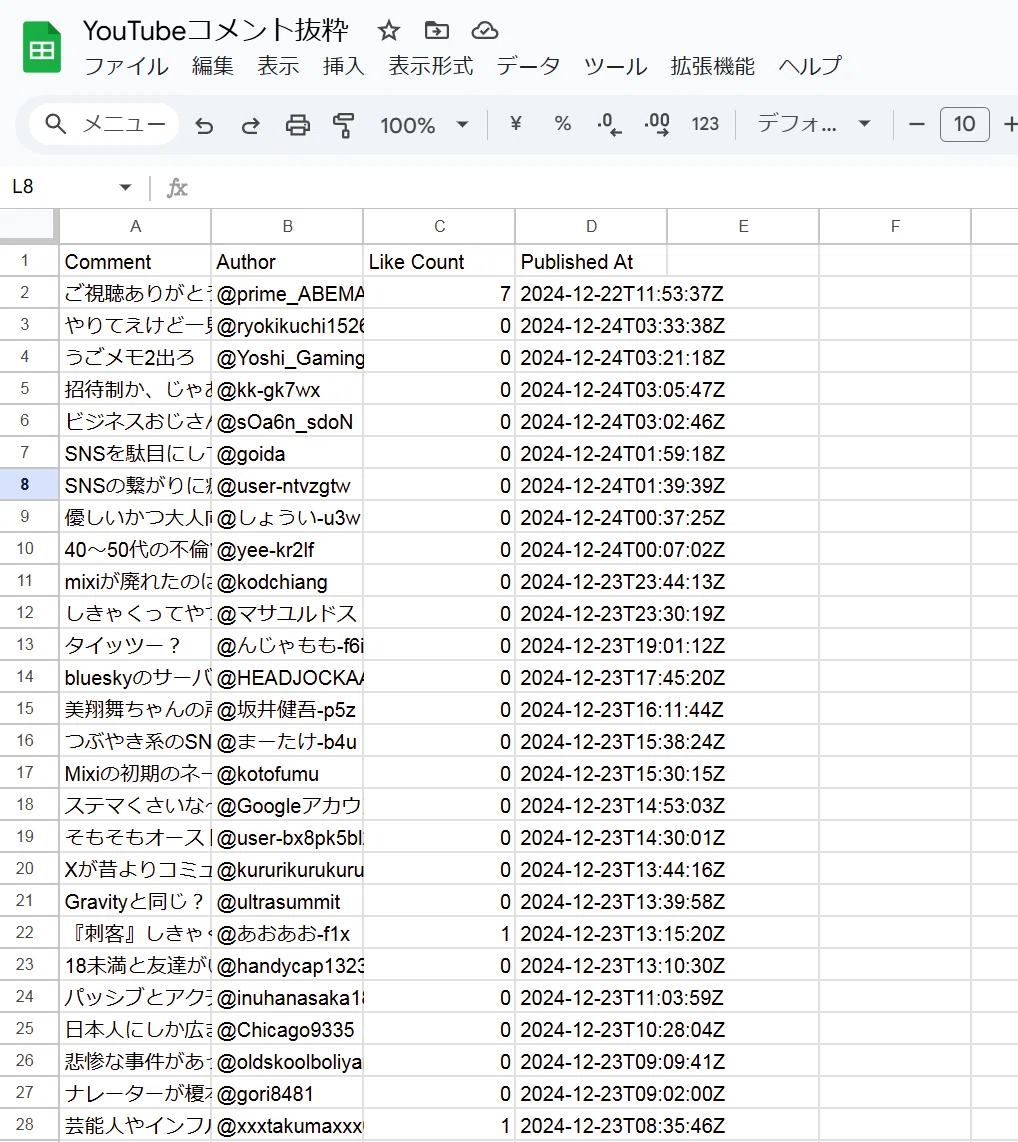Expand the name box dropdown arrow
Screen dimensions: 1018x1142
(125, 188)
